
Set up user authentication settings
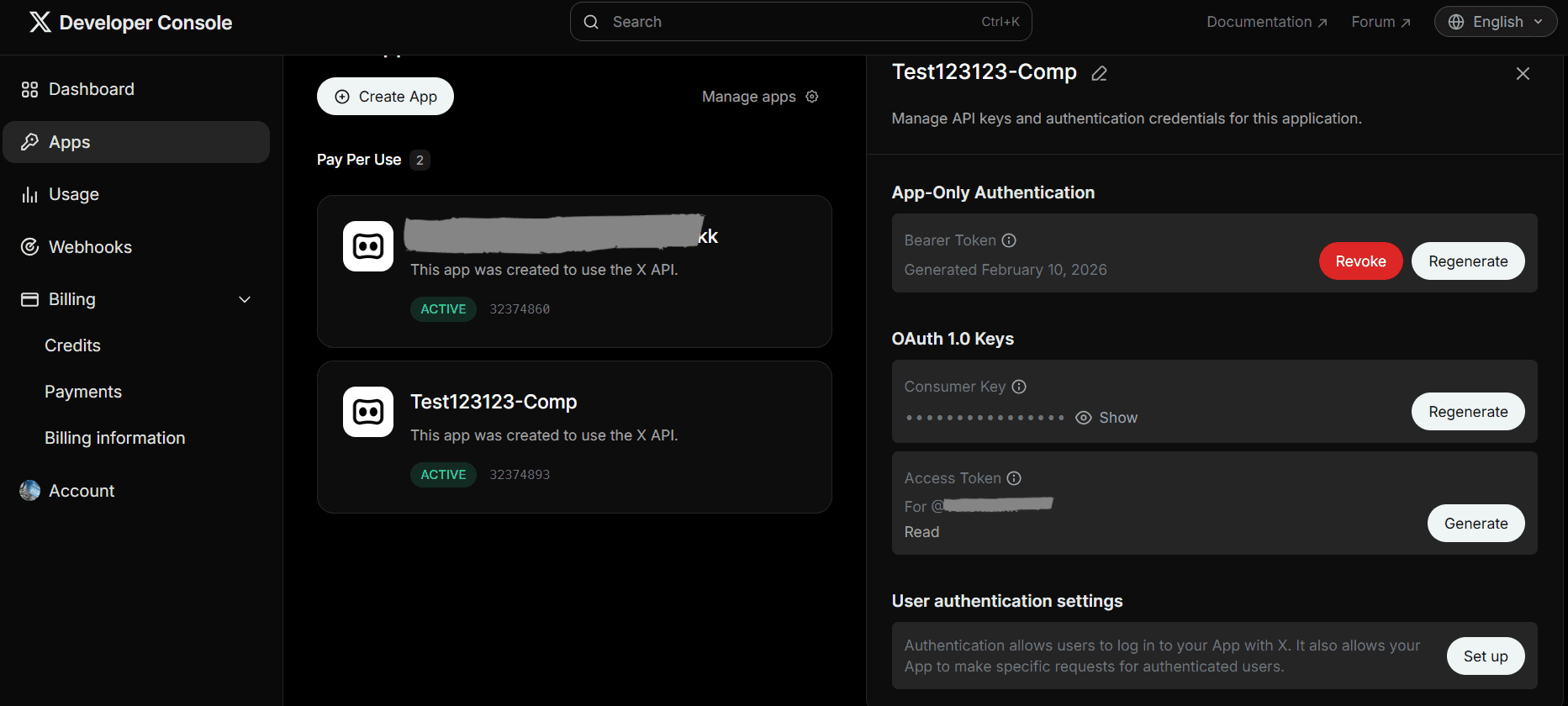(x=1486, y=656)
